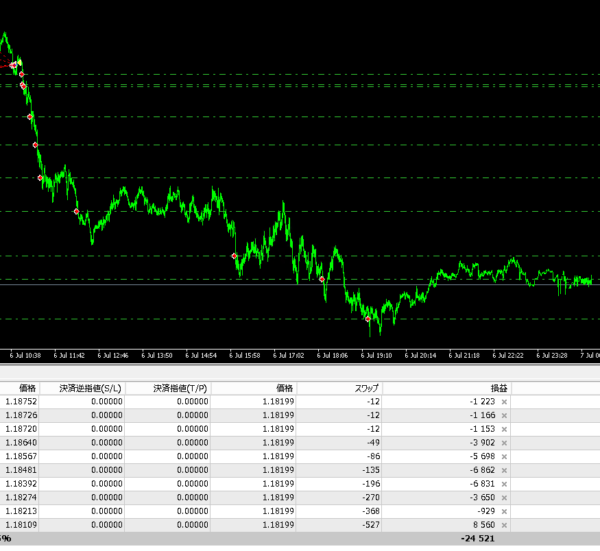This screenshot has height=551, width=600.
Task: Click the 6 Jul 23:28 time label
Action: point(552,355)
